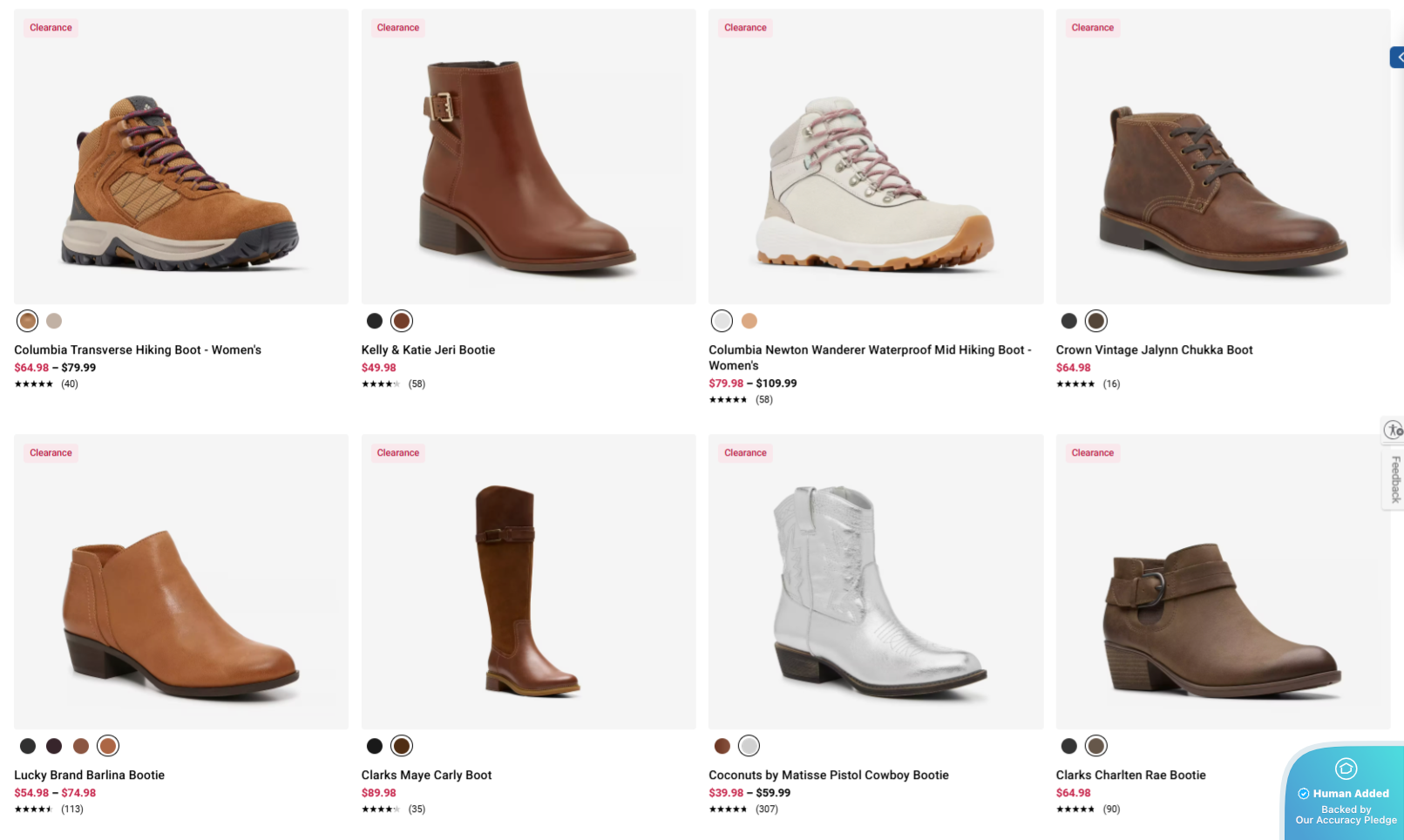
Task: Open the accessibility options icon
Action: pos(1394,430)
